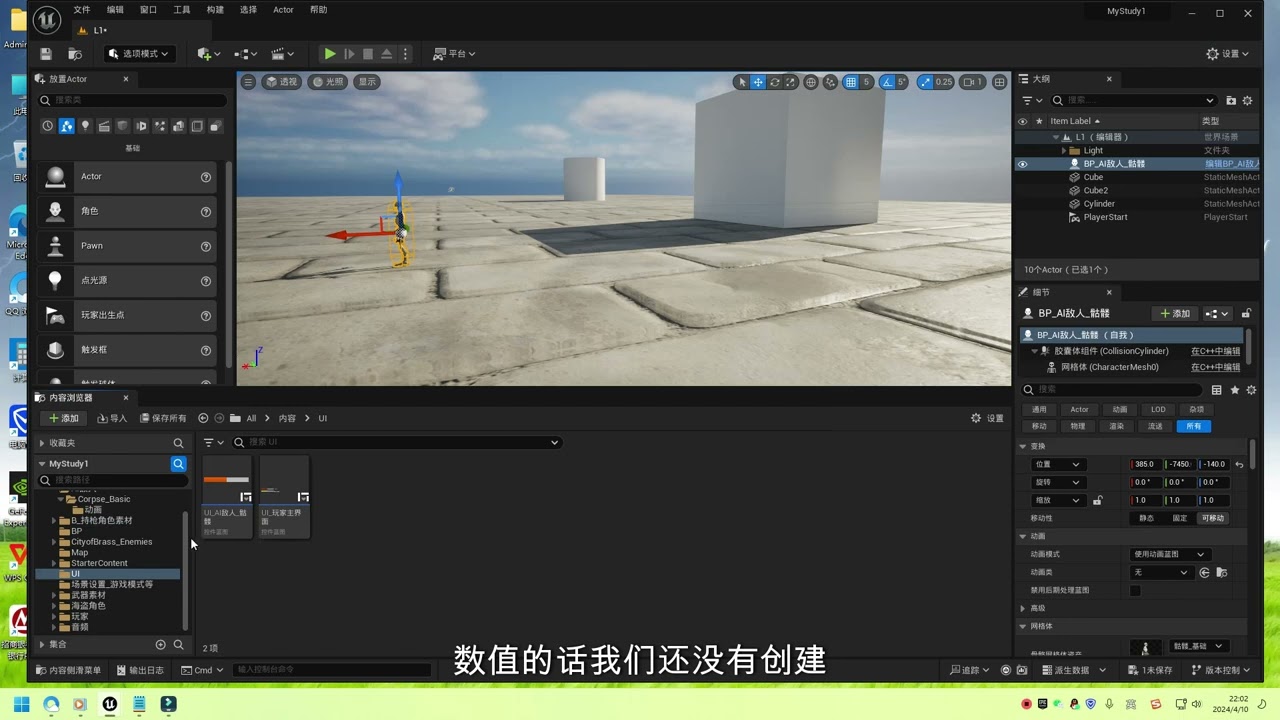Set mobility to 静态
The width and height of the screenshot is (1280, 720).
1146,518
